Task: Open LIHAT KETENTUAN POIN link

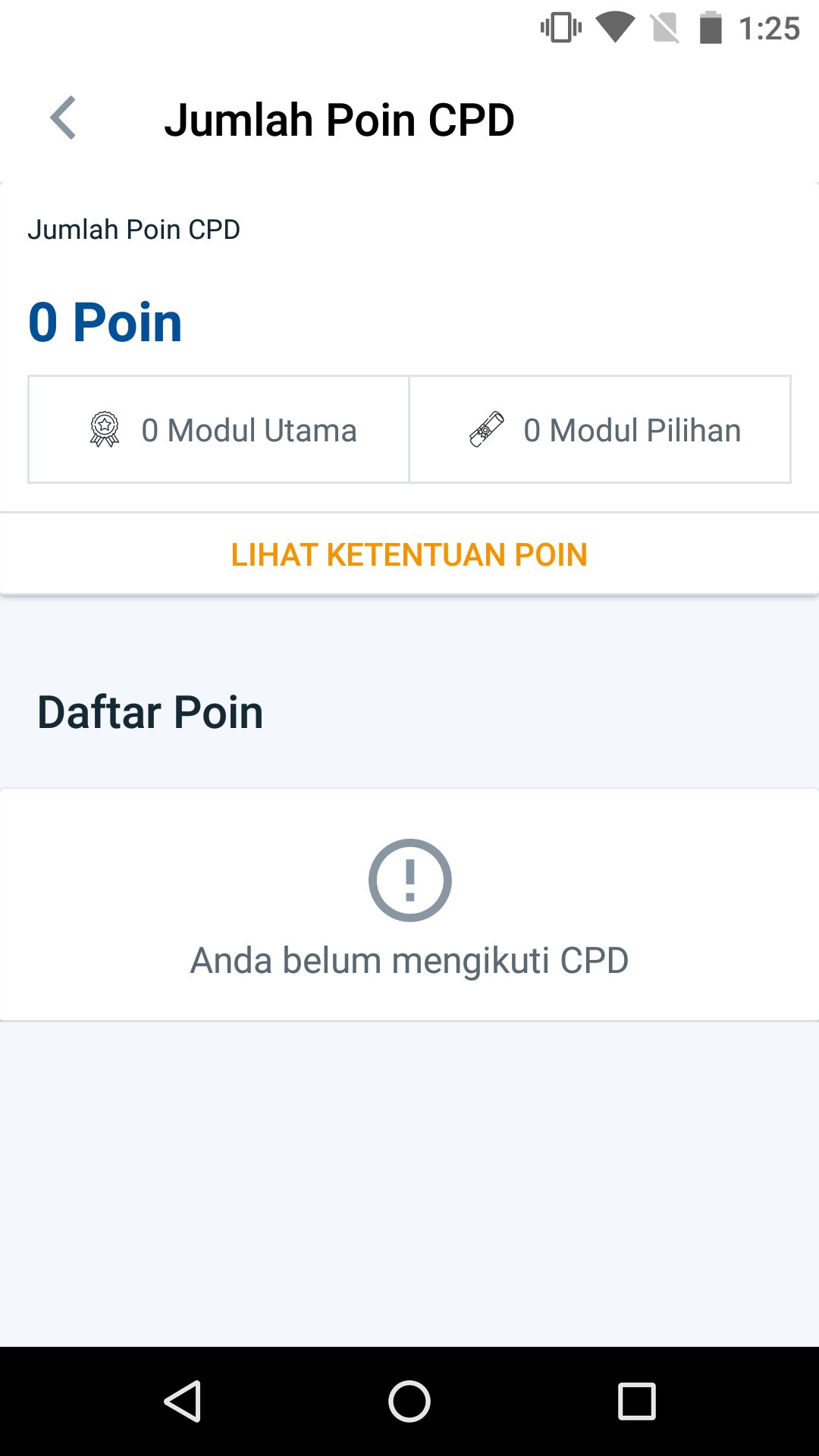Action: coord(409,555)
